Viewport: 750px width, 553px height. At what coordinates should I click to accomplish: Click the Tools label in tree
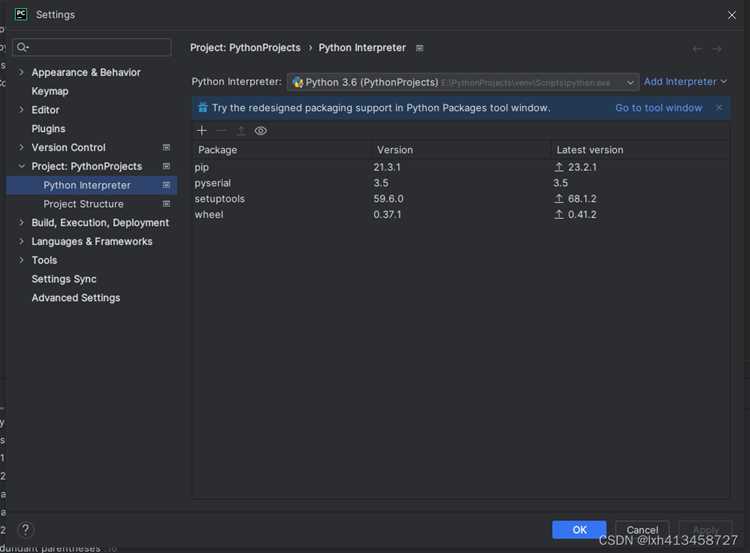44,260
